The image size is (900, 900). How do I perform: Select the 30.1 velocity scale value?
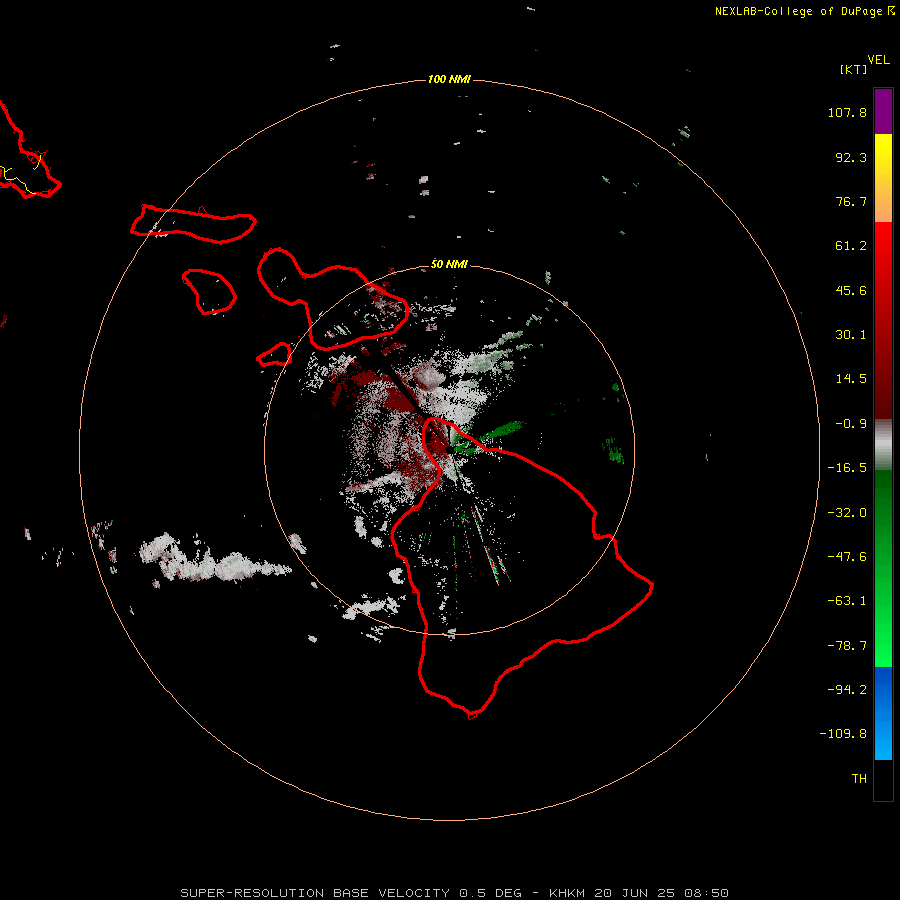851,335
